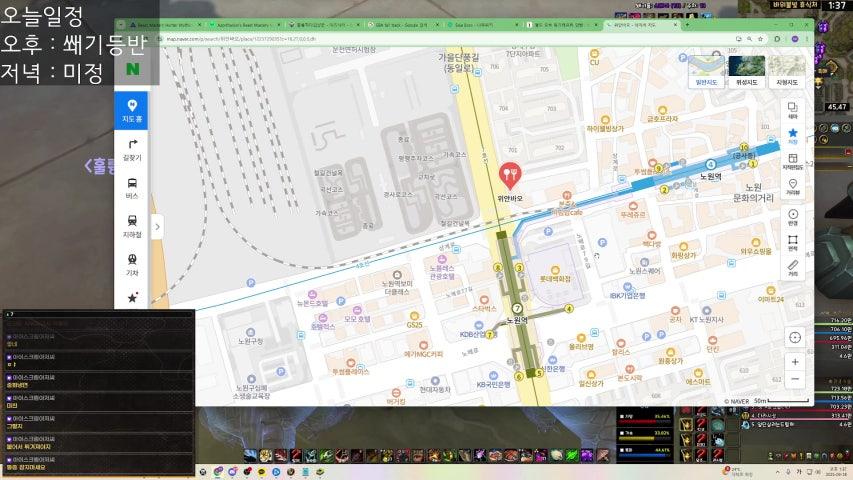Select the 모모 호텔 marker

coord(357,315)
